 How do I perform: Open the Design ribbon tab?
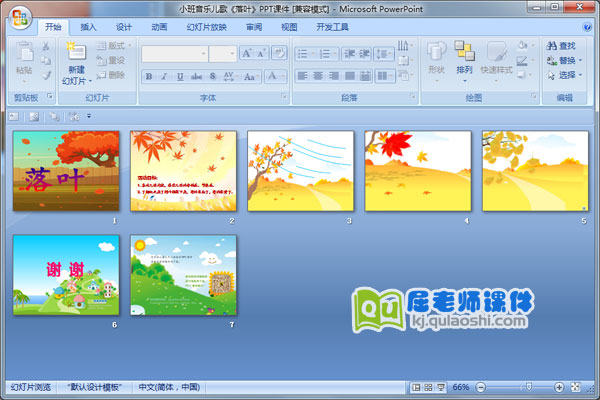coord(124,27)
